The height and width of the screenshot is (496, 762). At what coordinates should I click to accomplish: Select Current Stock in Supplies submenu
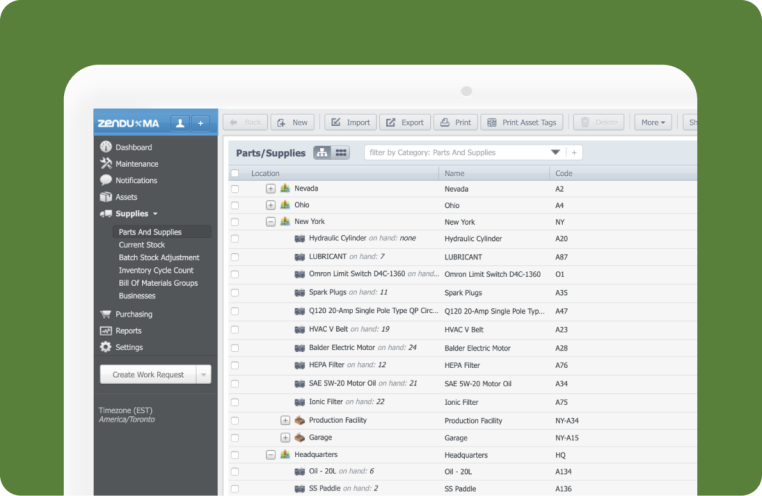141,245
